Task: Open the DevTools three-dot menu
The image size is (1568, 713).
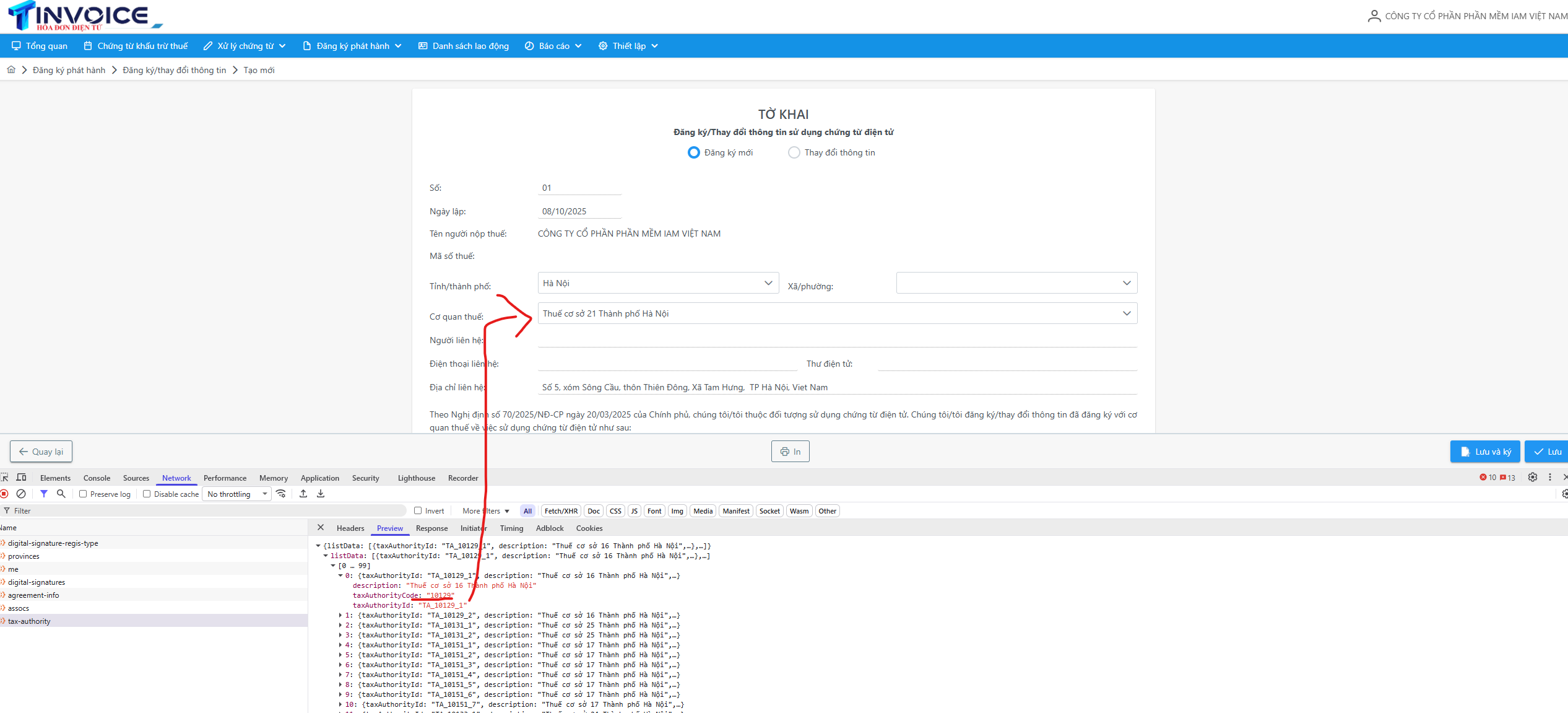Action: pos(1550,477)
